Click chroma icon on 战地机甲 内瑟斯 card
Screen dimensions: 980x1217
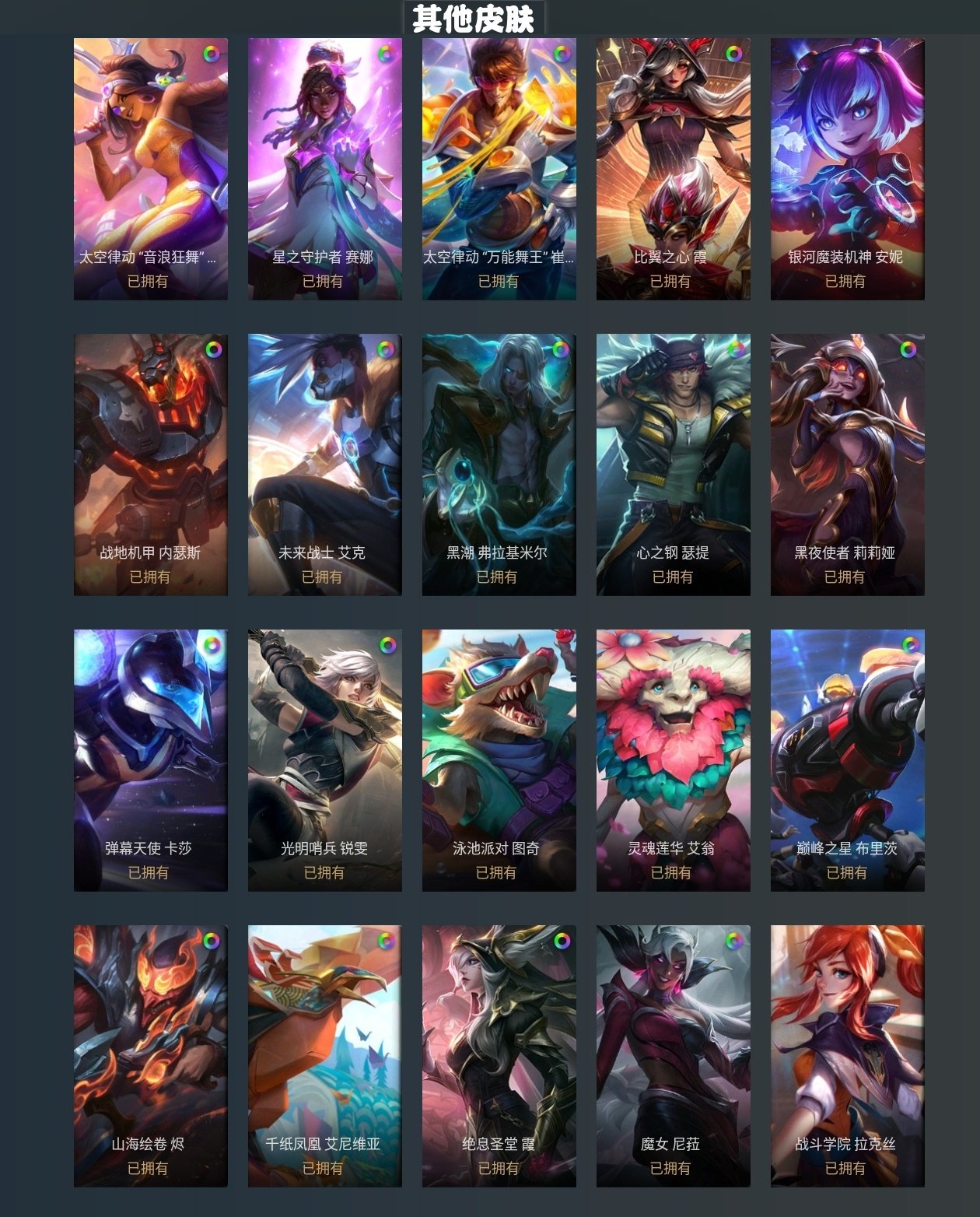click(x=213, y=349)
